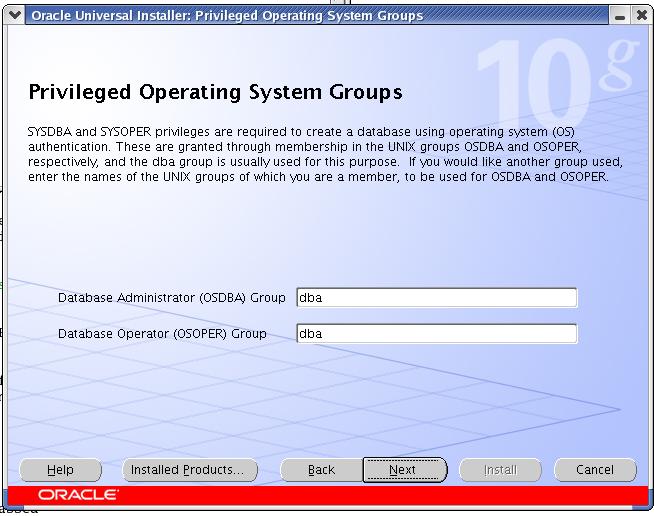Focus the Database Operator (OSOPER) Group field

[x=436, y=334]
